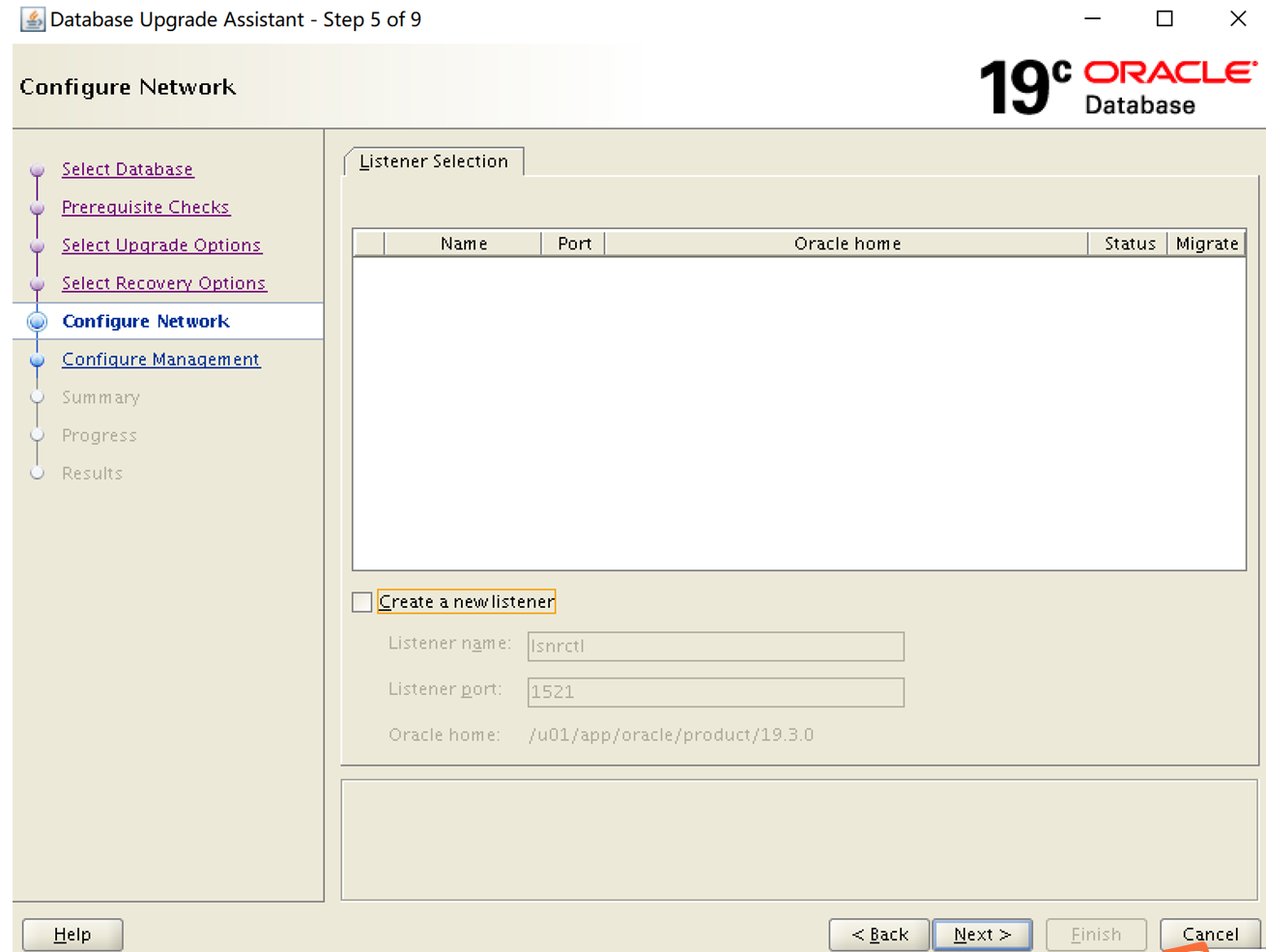Check the Create a new listener box
Viewport: 1266px width, 952px height.
tap(362, 602)
